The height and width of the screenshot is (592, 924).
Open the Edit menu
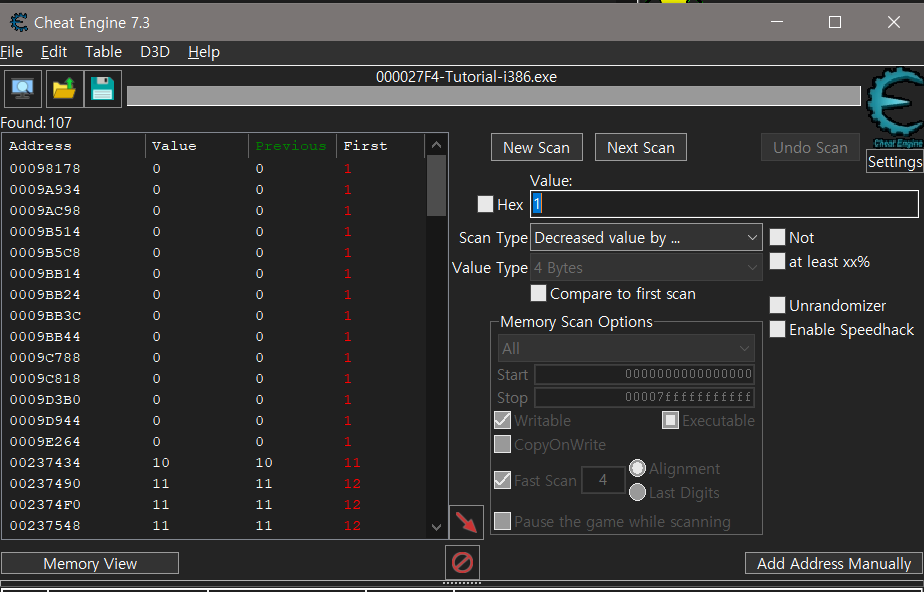[54, 52]
